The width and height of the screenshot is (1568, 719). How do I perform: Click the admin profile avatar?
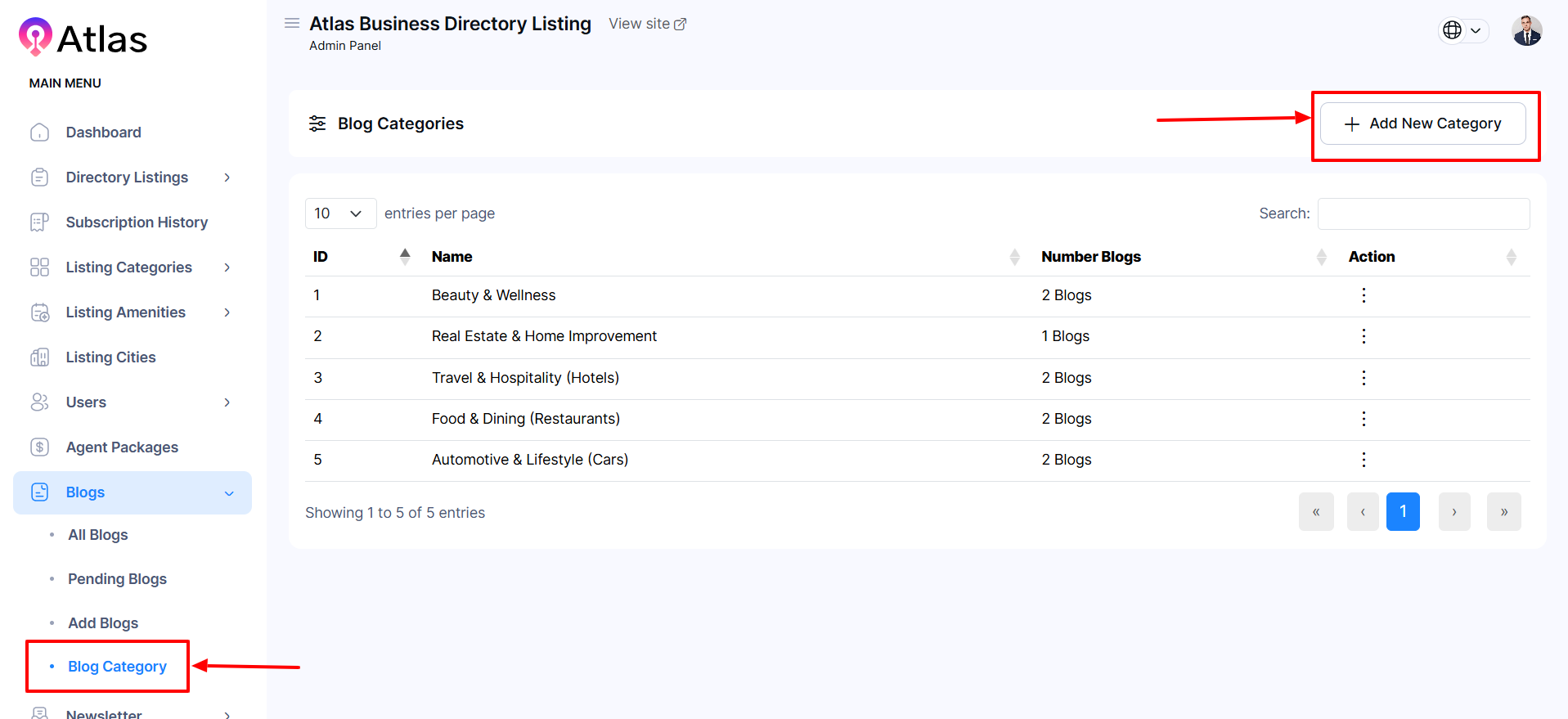pyautogui.click(x=1526, y=31)
